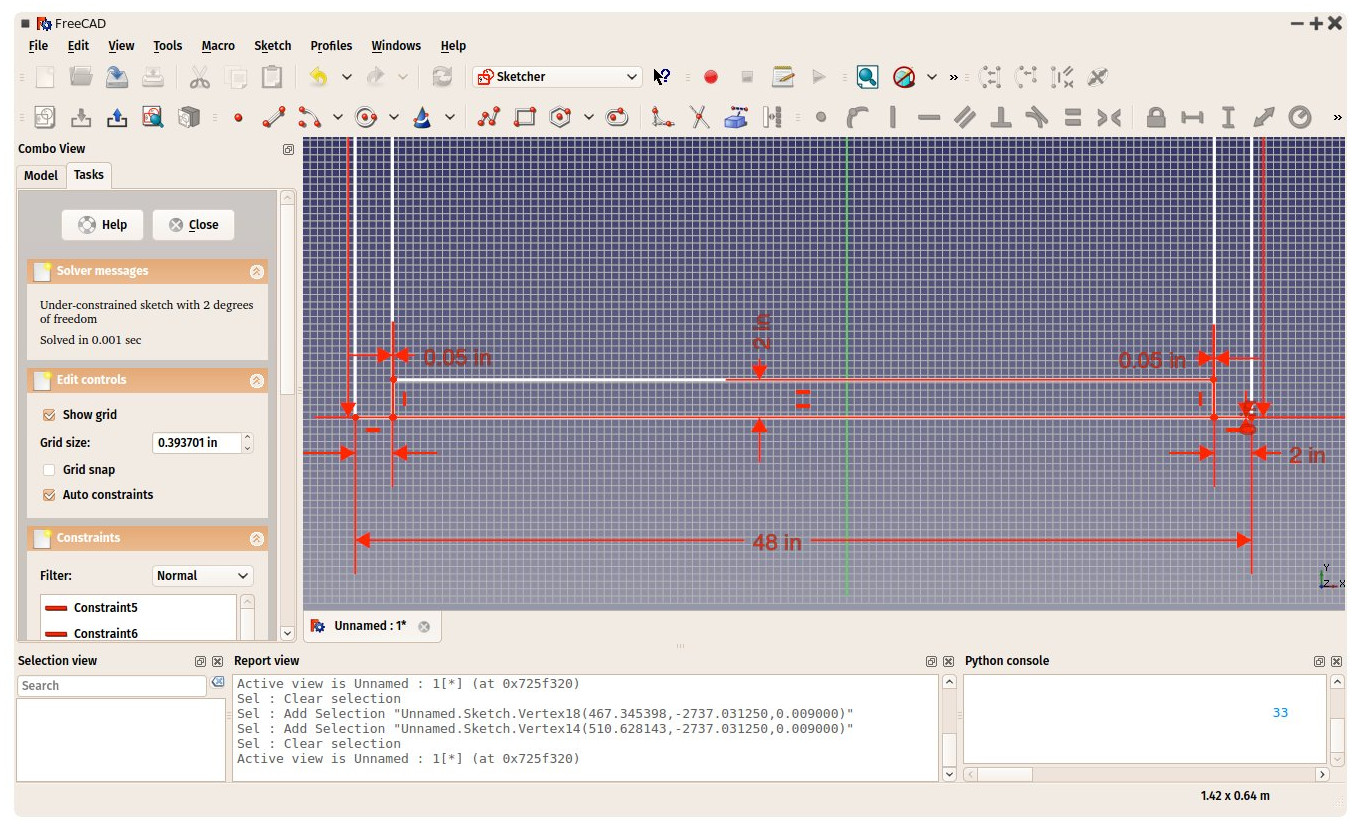Viewport: 1363px width, 830px height.
Task: Select the Create Rectangle tool
Action: click(x=524, y=118)
